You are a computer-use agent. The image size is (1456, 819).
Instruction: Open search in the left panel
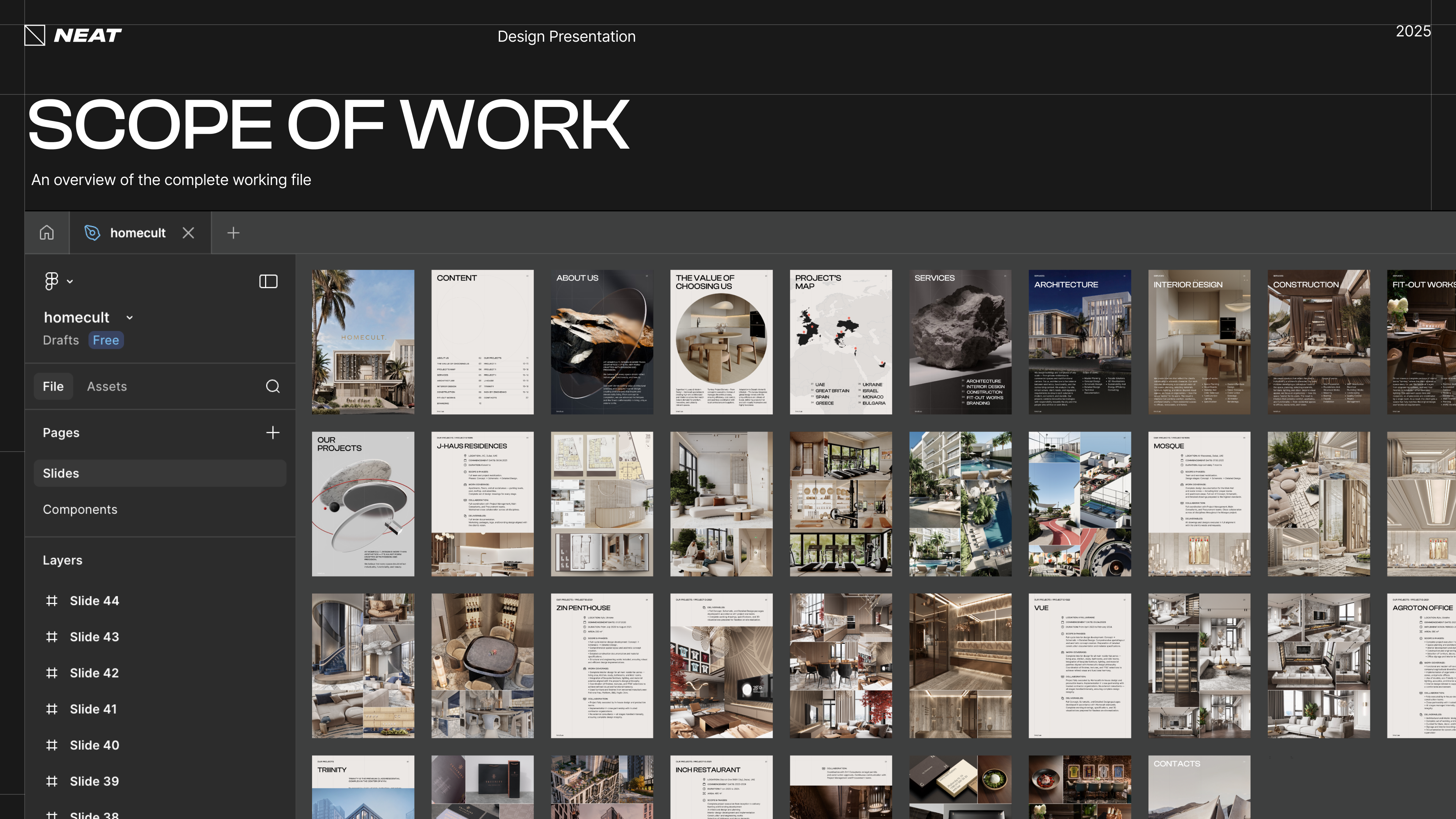click(x=273, y=387)
